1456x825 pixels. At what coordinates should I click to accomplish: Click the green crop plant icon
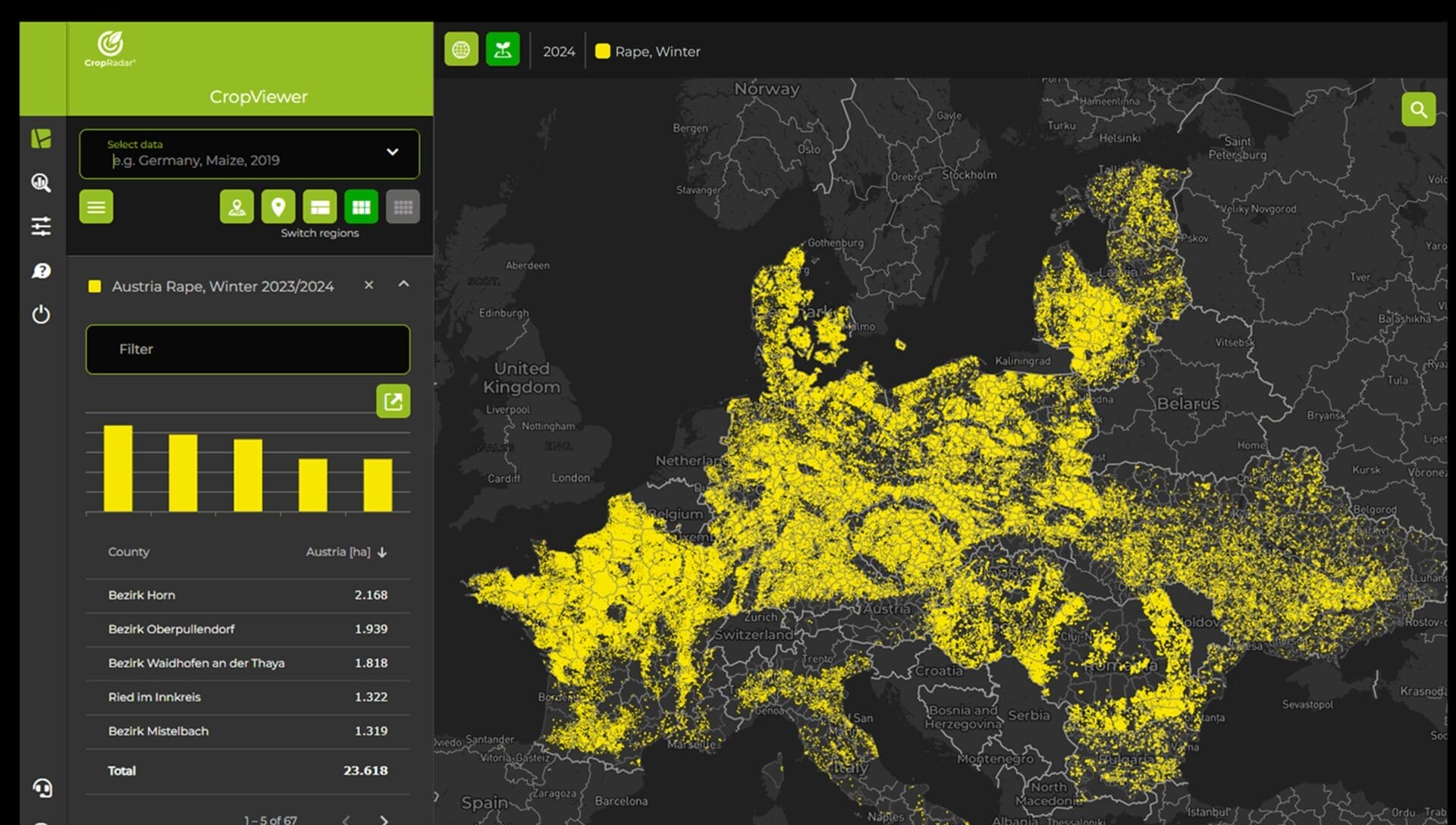[x=502, y=50]
